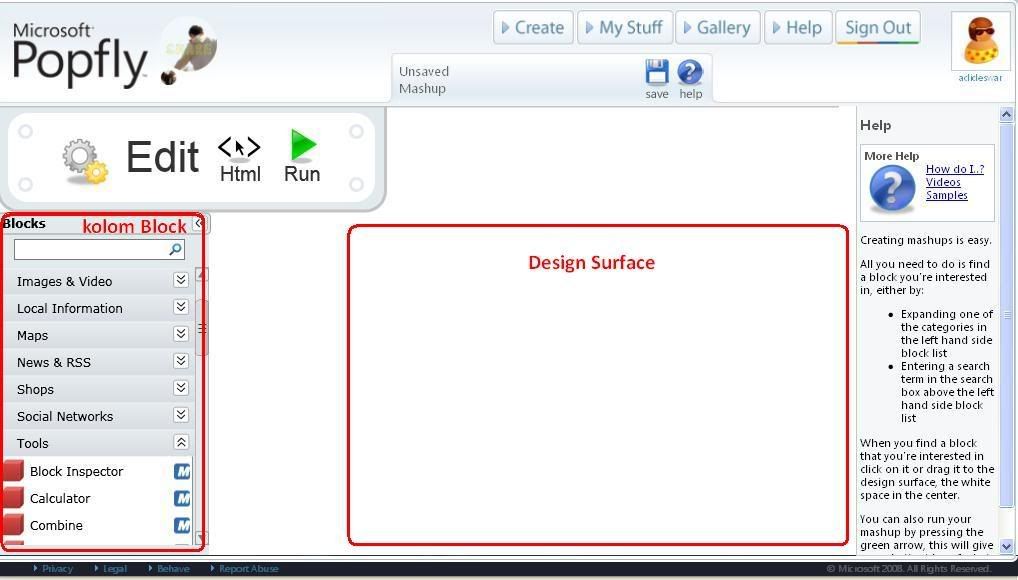Screen dimensions: 1018x580
Task: Open the user avatar picture
Action: coord(980,41)
